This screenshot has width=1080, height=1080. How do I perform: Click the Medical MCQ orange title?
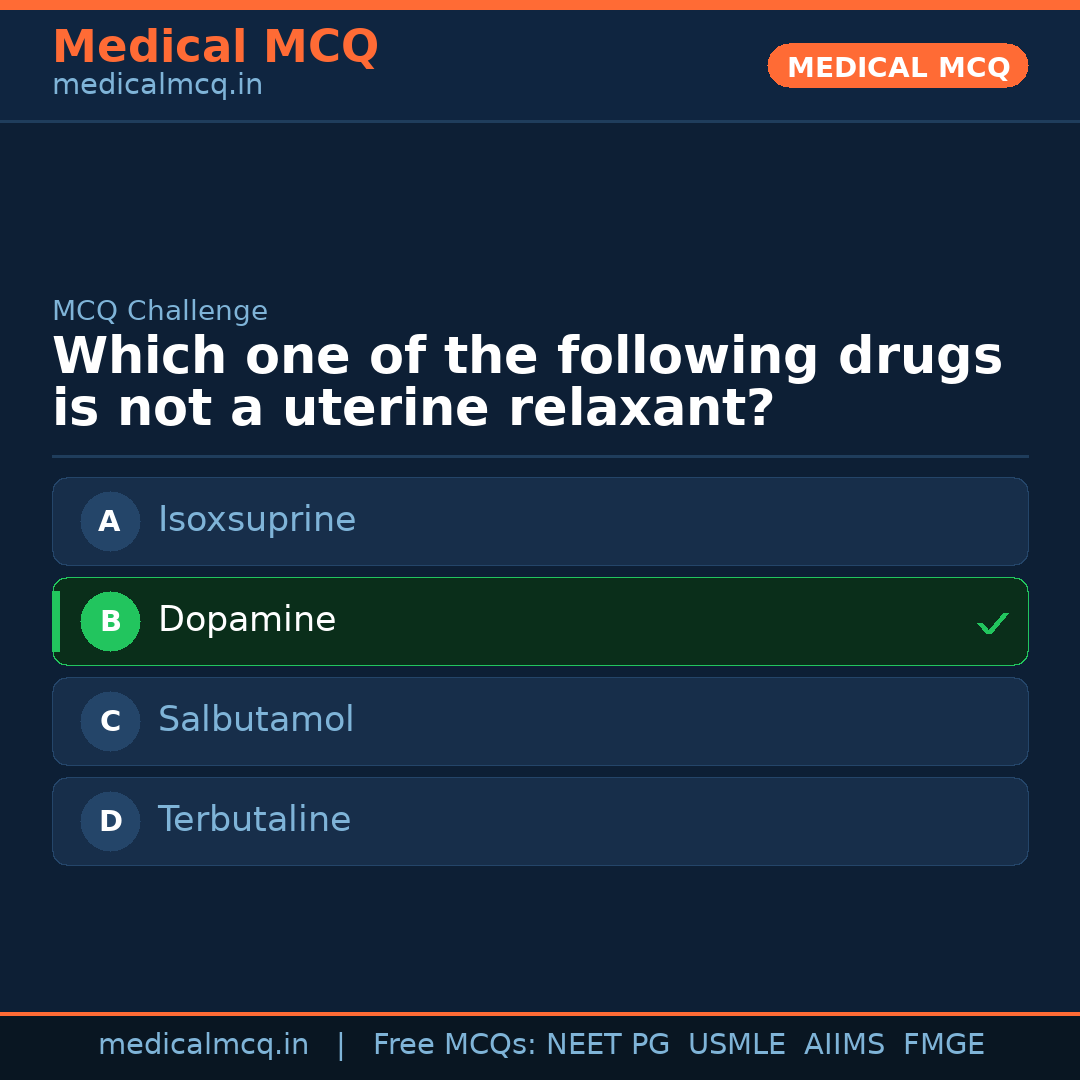point(215,46)
